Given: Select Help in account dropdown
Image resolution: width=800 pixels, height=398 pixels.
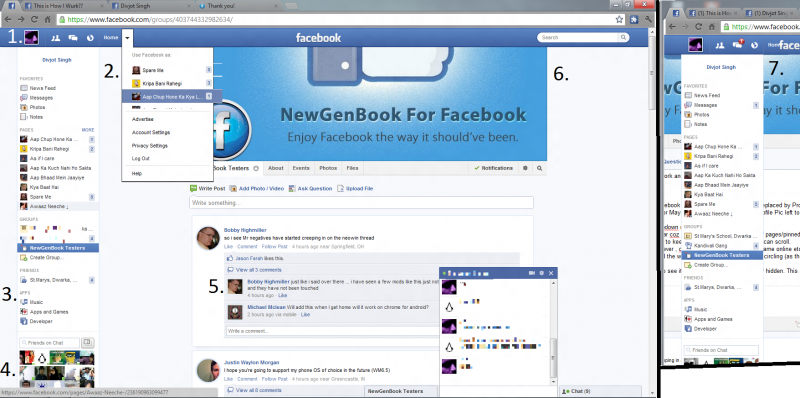Looking at the screenshot, I should pos(137,173).
